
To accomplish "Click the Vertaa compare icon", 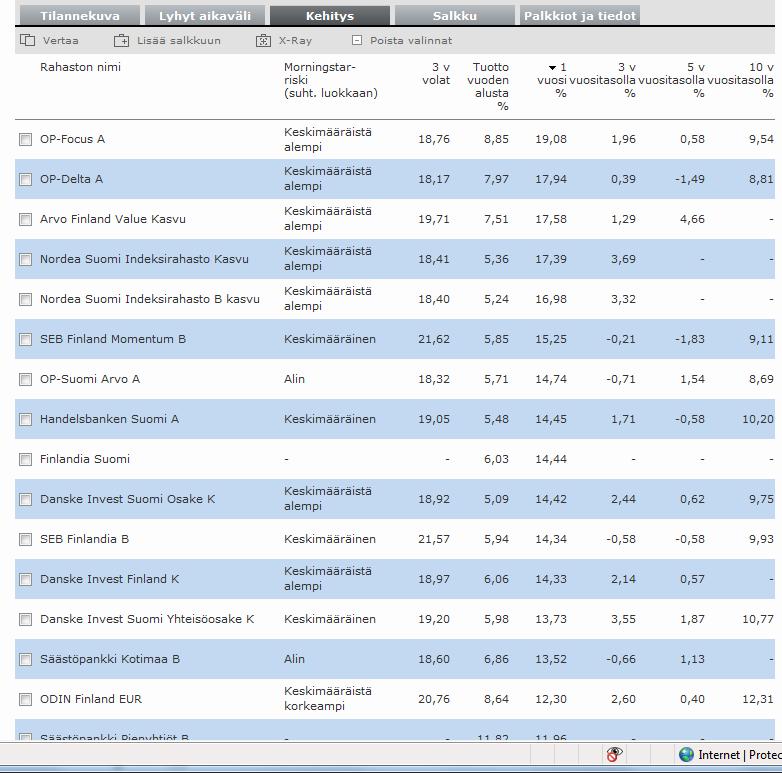I will [x=27, y=40].
